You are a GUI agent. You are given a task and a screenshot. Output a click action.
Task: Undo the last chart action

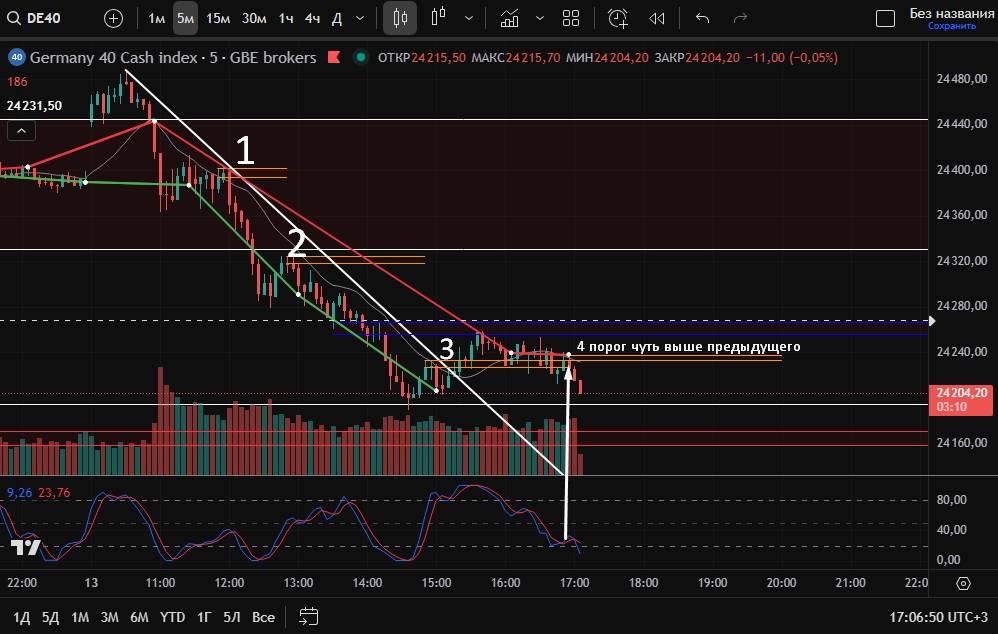tap(702, 18)
